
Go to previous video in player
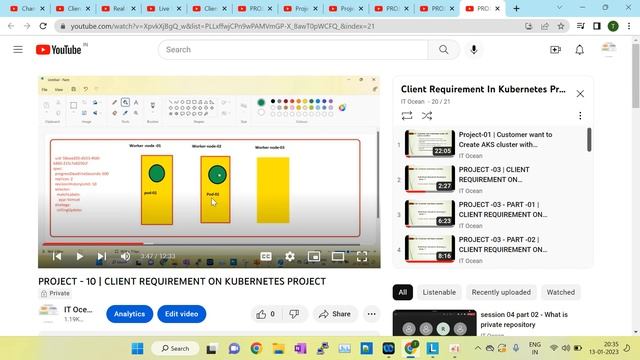point(57,256)
